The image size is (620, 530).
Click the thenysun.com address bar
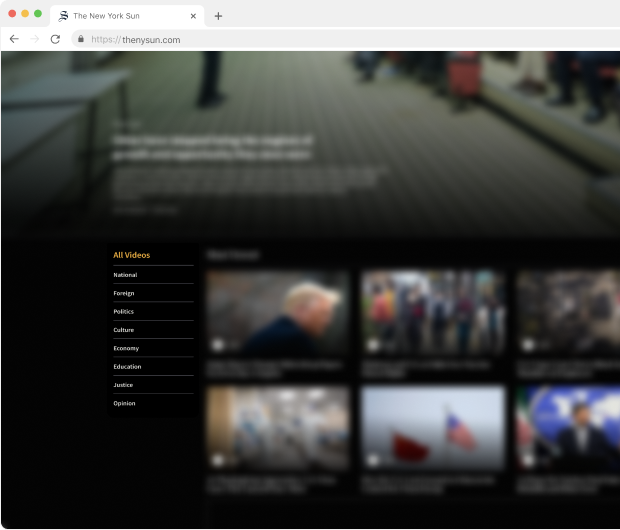[x=300, y=39]
